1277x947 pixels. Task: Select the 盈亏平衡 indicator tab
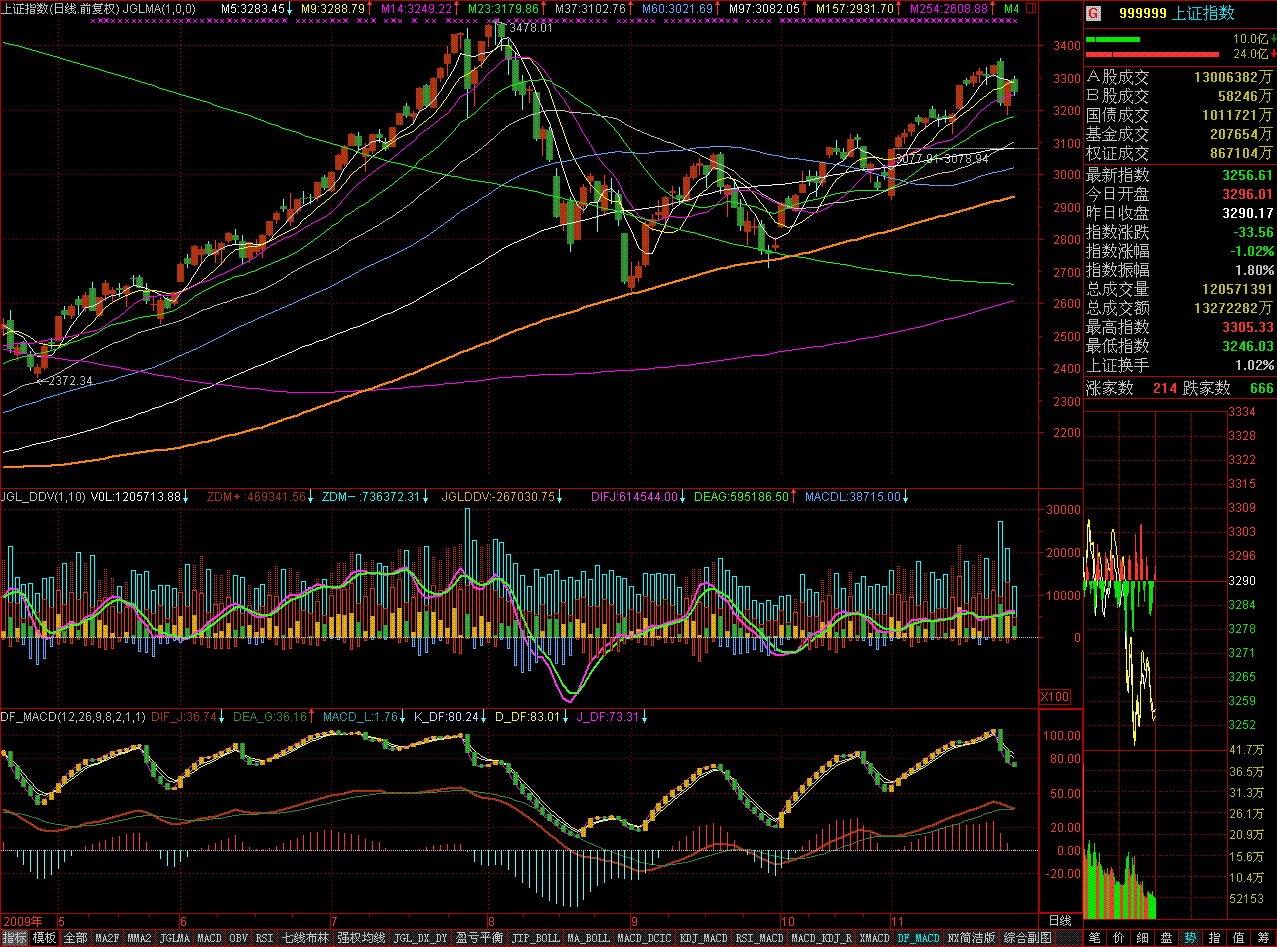[479, 938]
